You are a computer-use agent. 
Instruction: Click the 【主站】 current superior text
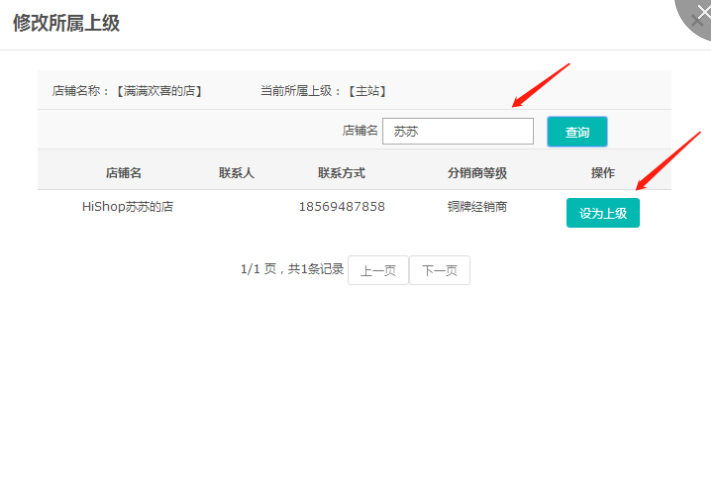367,91
